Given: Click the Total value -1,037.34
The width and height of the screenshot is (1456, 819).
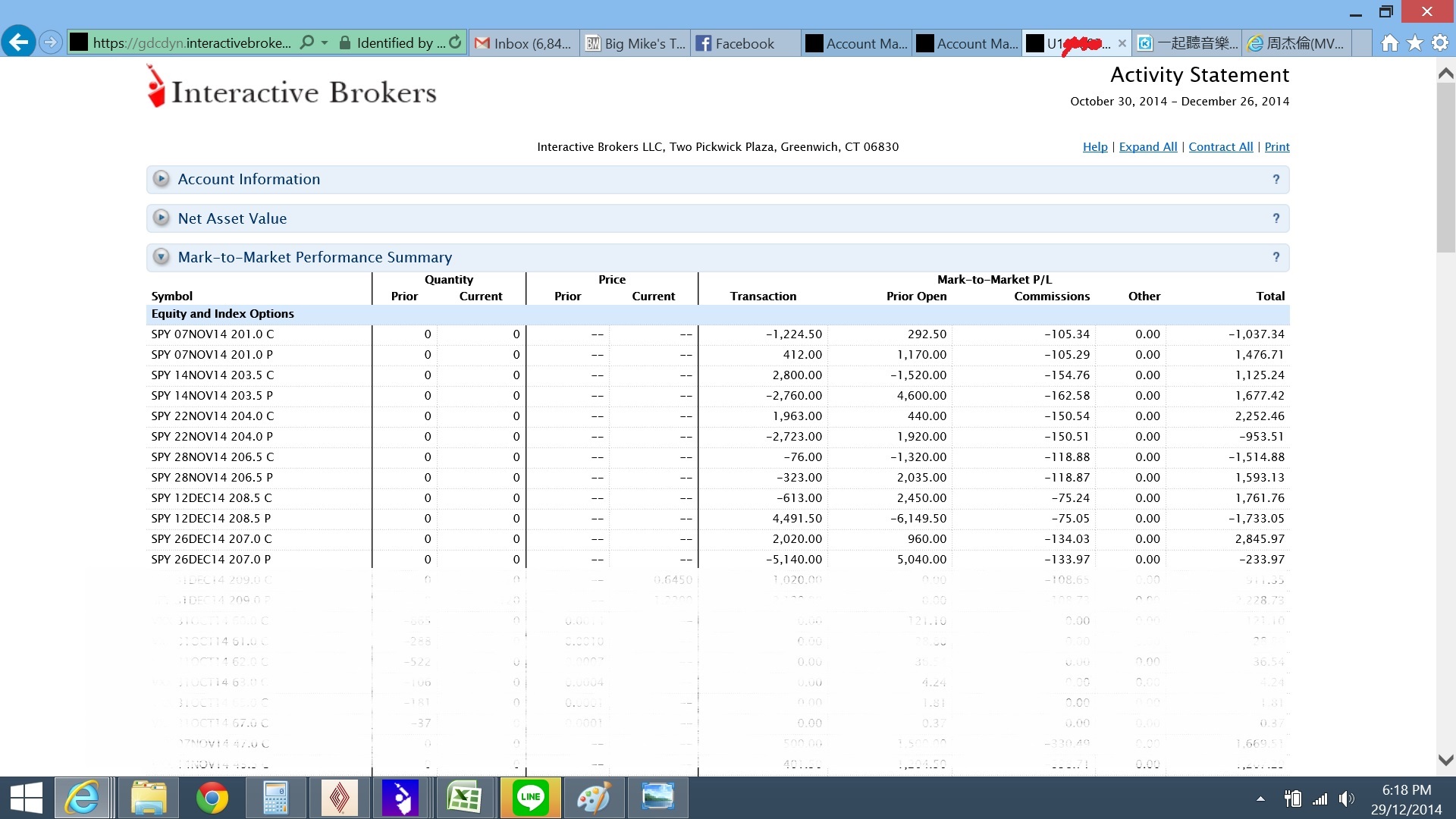Looking at the screenshot, I should 1257,334.
